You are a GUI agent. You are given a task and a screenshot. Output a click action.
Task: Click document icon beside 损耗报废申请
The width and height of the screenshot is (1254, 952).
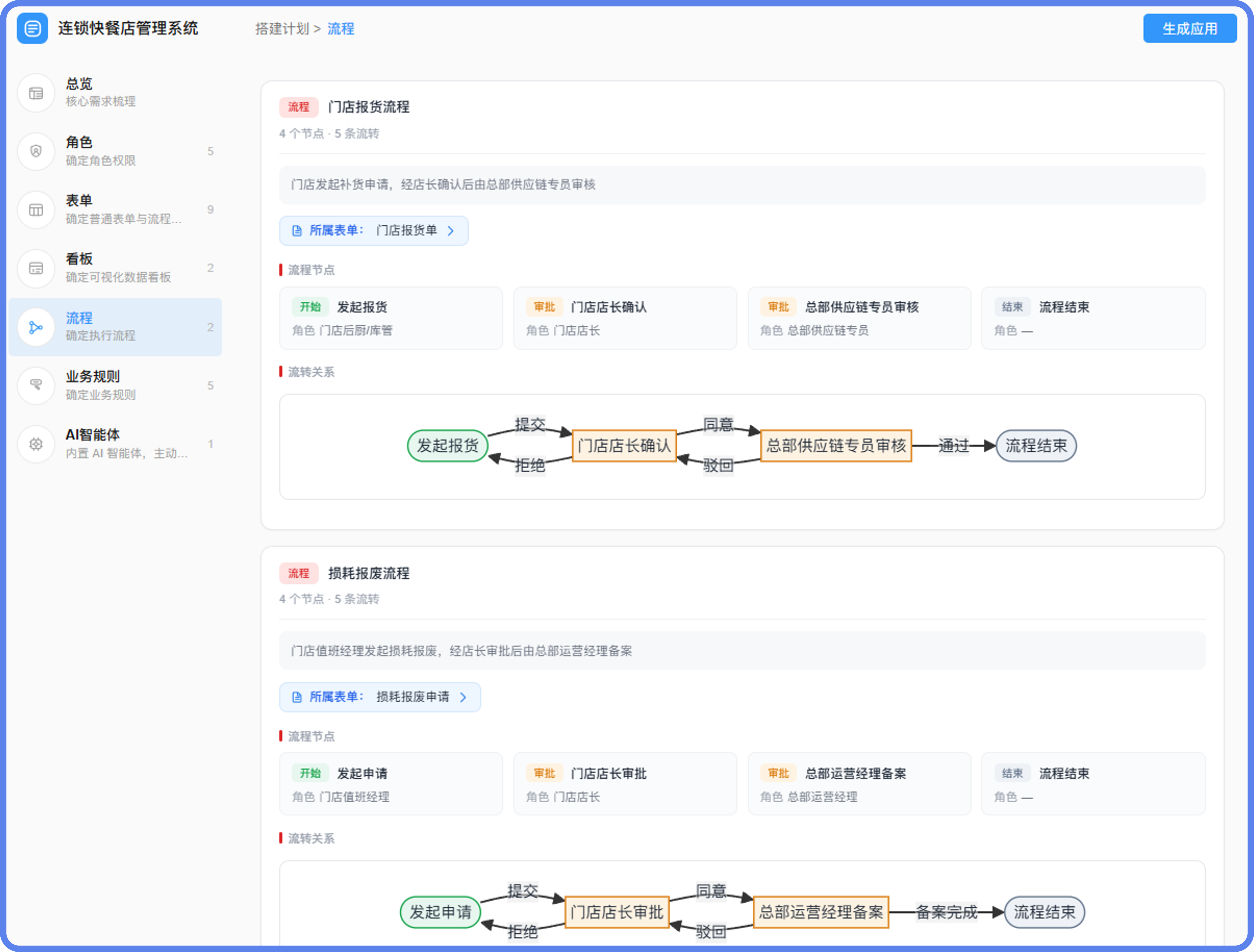(297, 697)
